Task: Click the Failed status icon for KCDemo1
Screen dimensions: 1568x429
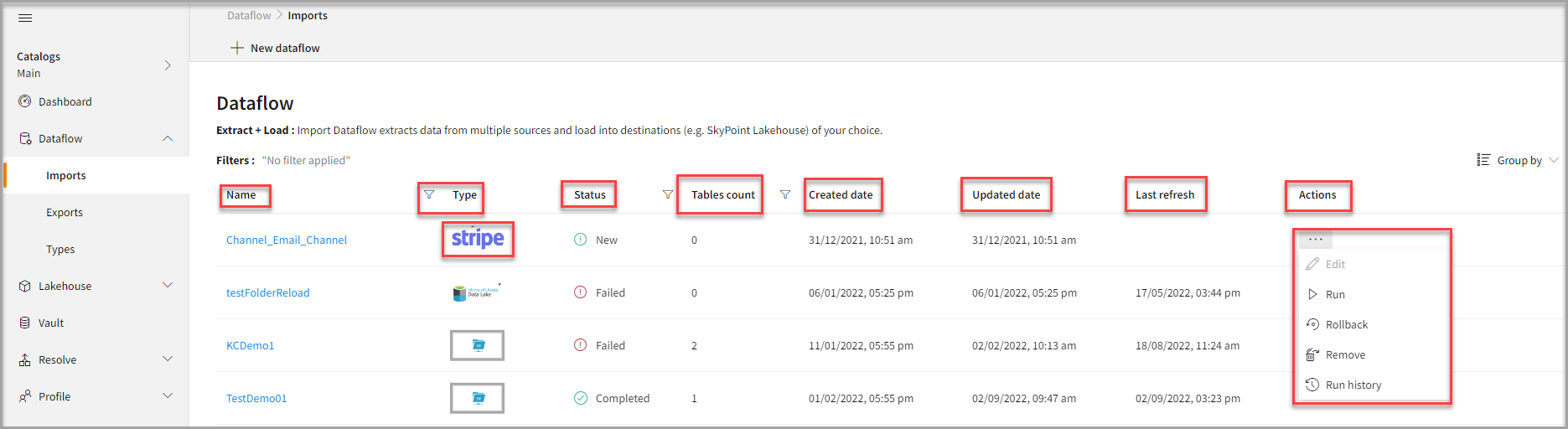Action: point(580,345)
